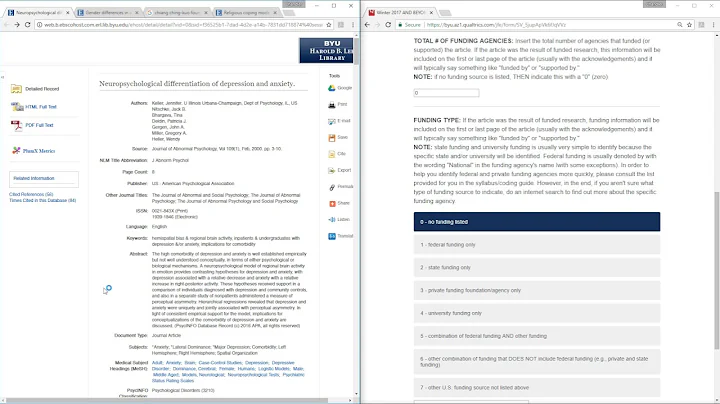Click the Translate tool icon

point(332,236)
